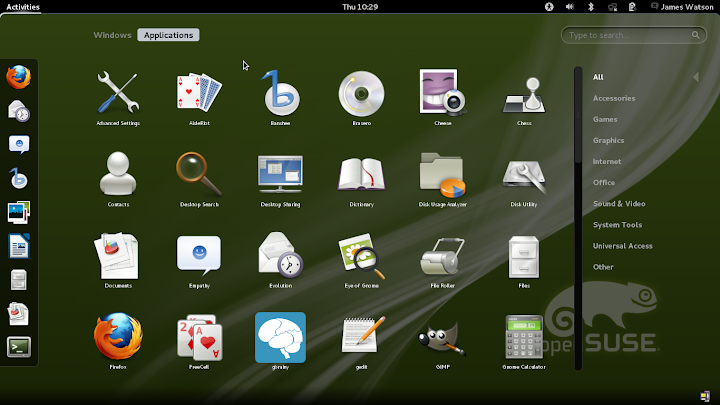Screen dimensions: 720x405
Task: Open Disk Usage Analyzer
Action: pyautogui.click(x=443, y=179)
